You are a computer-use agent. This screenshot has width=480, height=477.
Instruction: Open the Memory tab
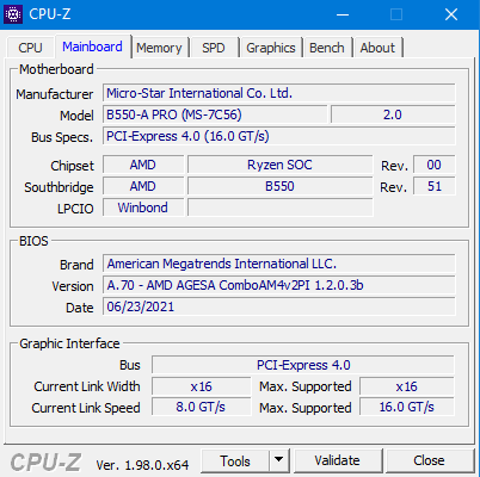coord(159,48)
